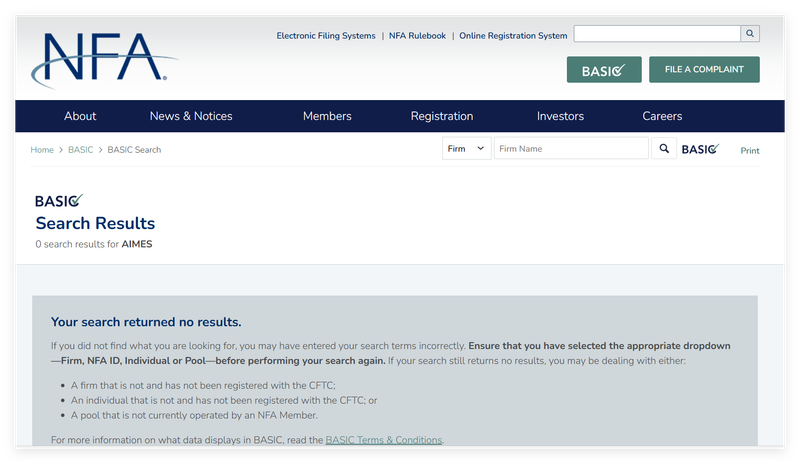Viewport: 800px width, 463px height.
Task: Open the About menu
Action: point(80,116)
